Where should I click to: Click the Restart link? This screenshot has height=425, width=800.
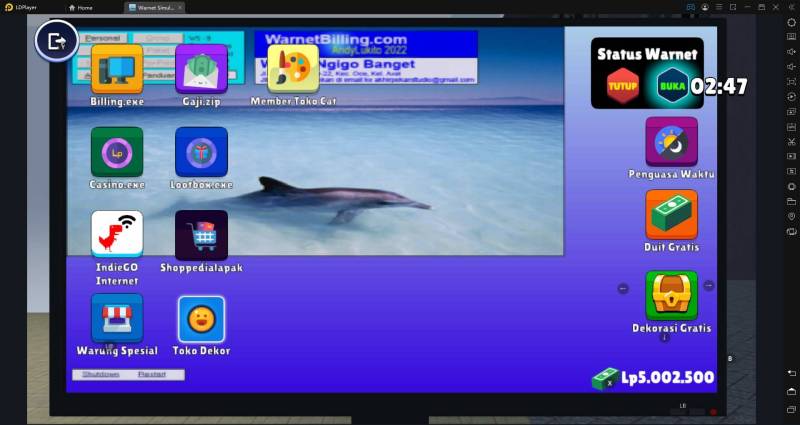(x=152, y=374)
